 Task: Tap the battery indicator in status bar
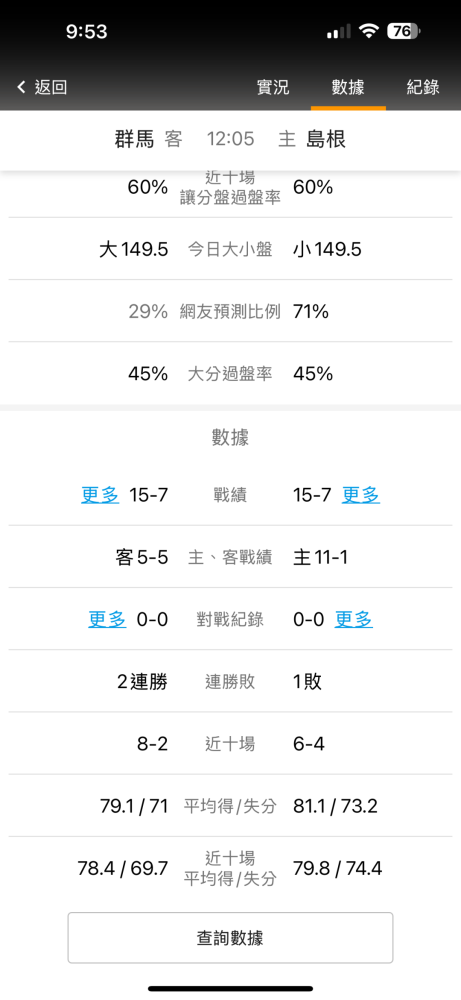pos(404,31)
